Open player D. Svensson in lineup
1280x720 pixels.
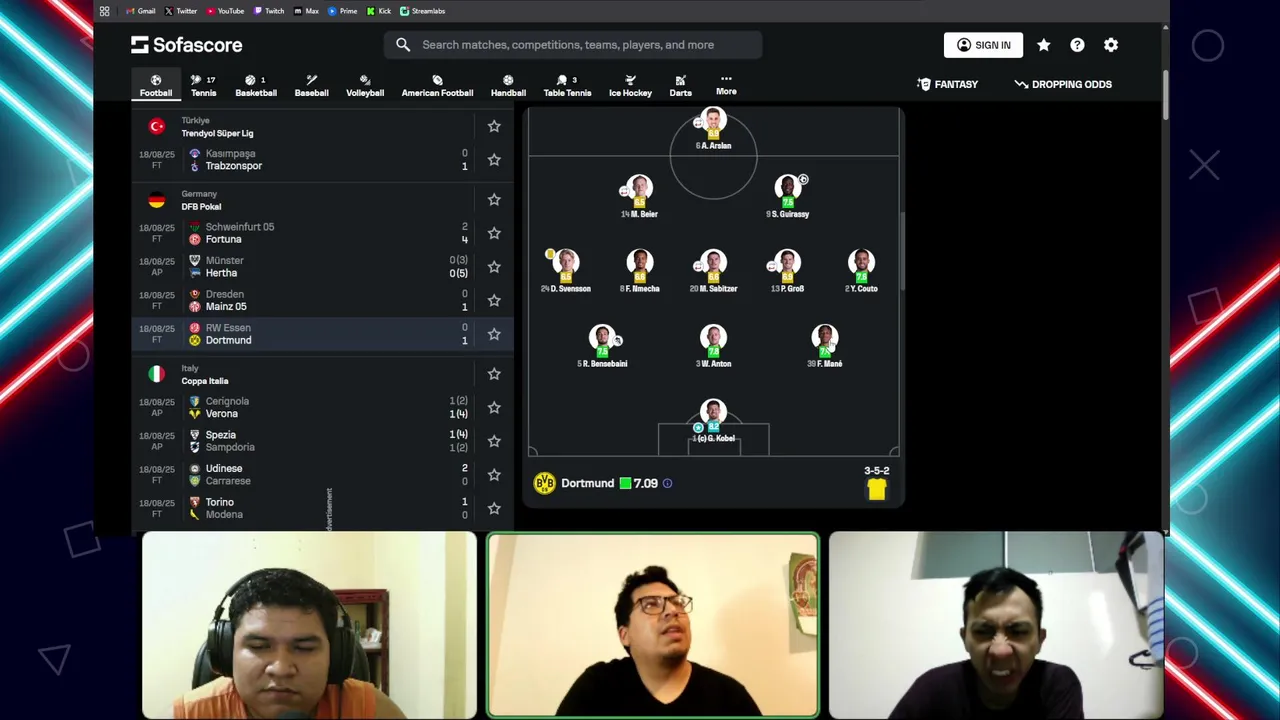coord(565,272)
